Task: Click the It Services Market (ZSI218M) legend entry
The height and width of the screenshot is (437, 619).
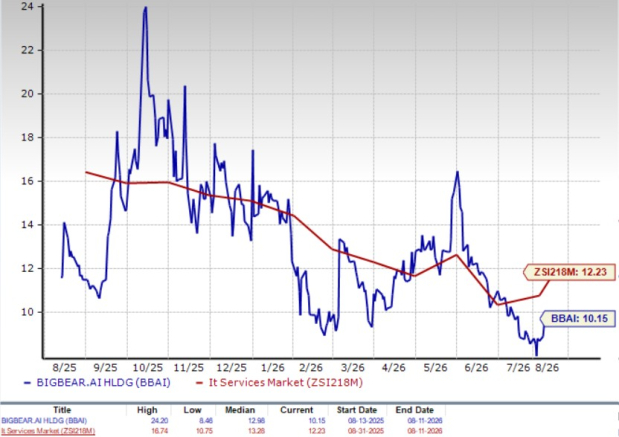Action: pyautogui.click(x=279, y=383)
